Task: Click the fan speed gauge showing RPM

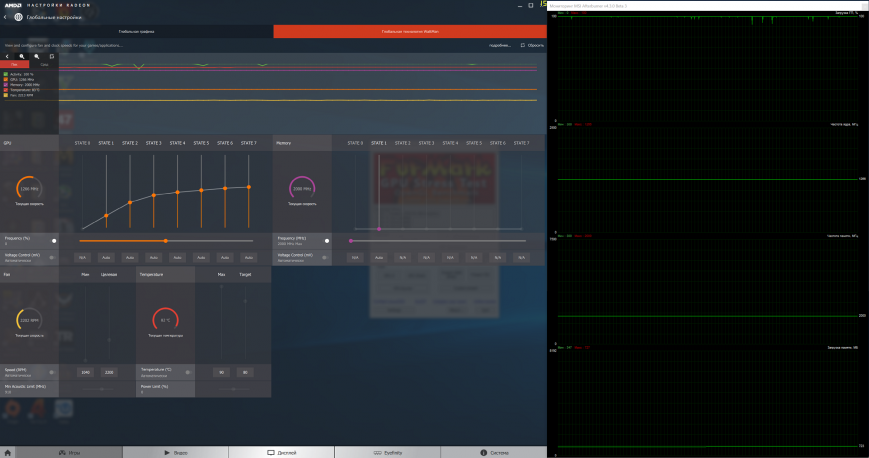Action: pyautogui.click(x=29, y=320)
